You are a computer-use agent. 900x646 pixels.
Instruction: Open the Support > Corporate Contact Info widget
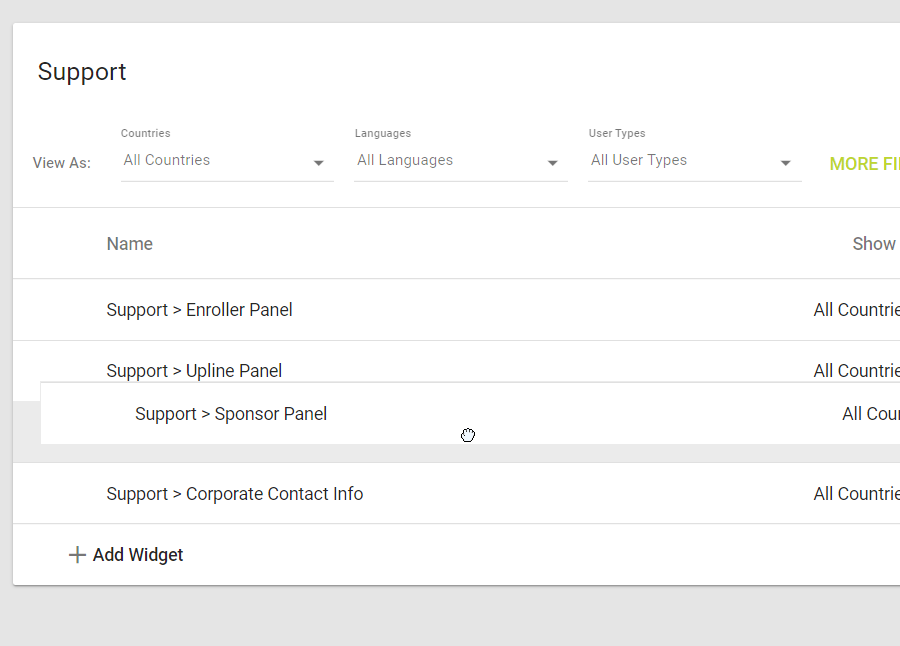click(x=235, y=494)
